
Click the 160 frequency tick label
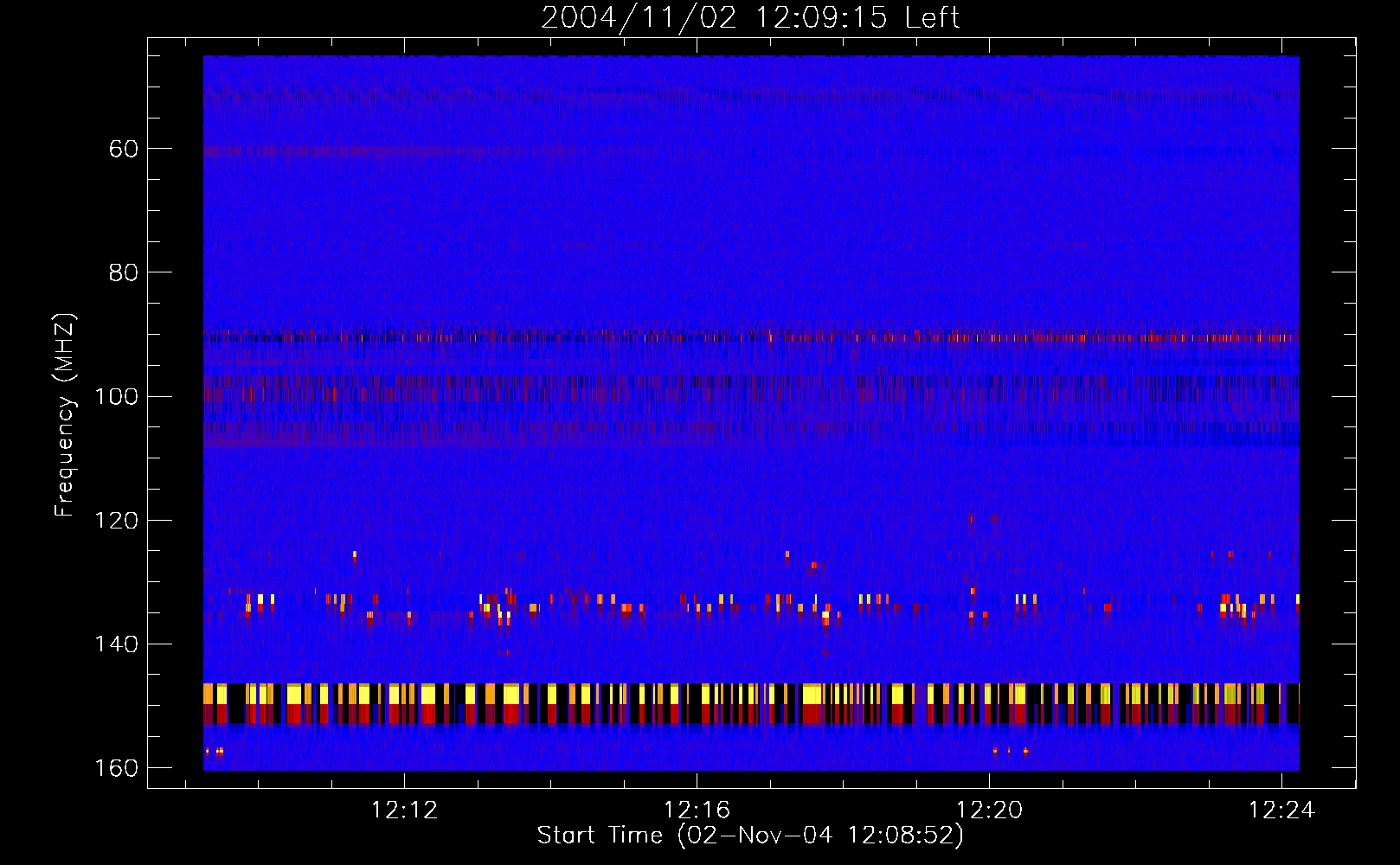click(x=117, y=768)
